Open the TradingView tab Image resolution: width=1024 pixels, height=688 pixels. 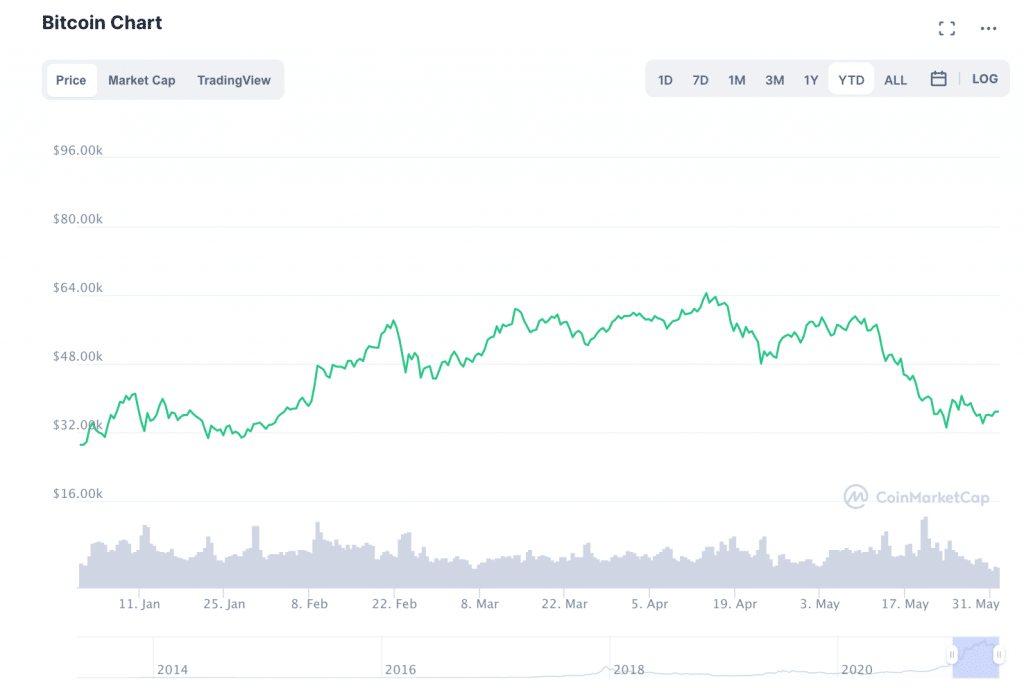point(234,80)
